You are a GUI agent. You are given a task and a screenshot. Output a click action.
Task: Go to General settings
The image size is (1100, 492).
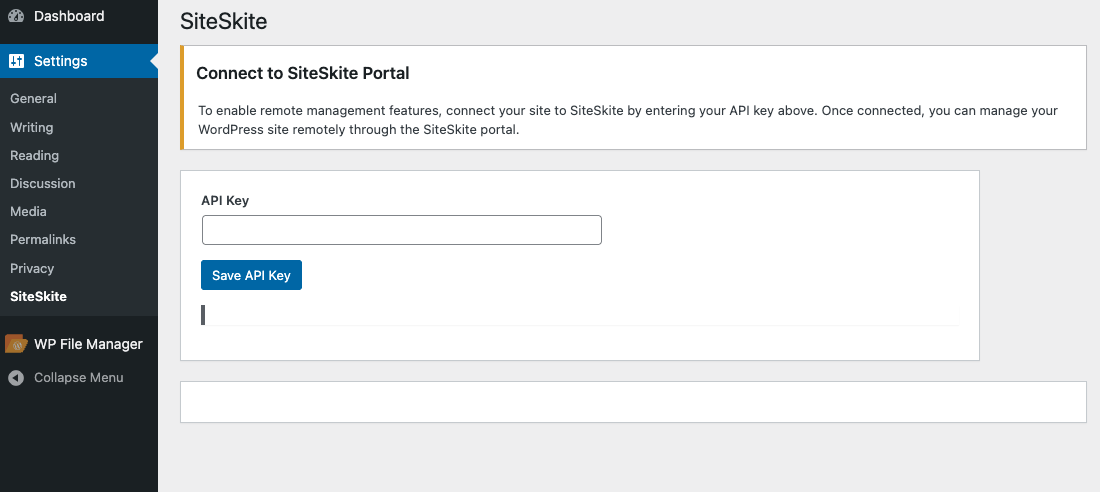click(x=33, y=99)
